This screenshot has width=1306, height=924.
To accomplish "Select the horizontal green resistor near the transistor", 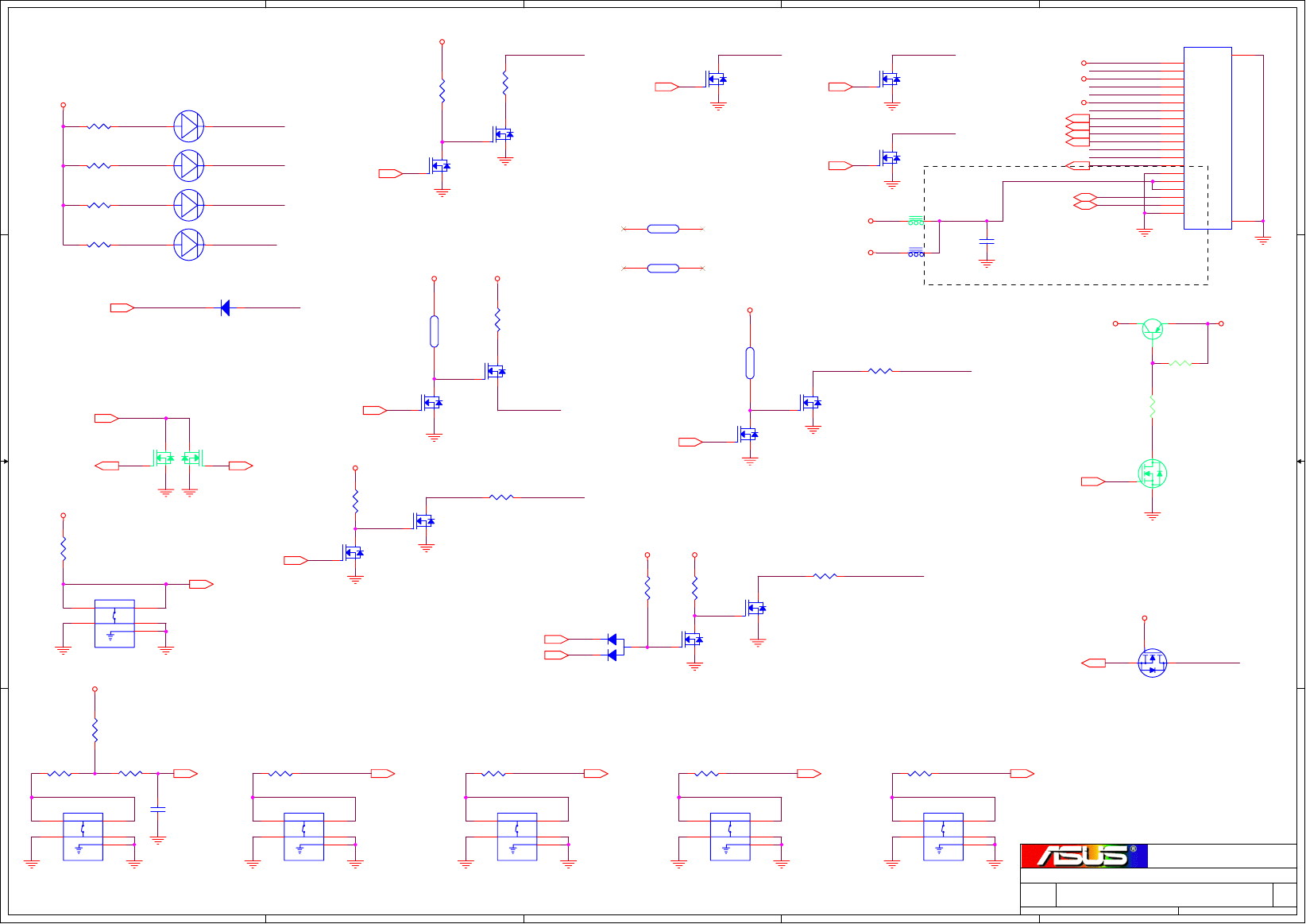I will (1180, 363).
